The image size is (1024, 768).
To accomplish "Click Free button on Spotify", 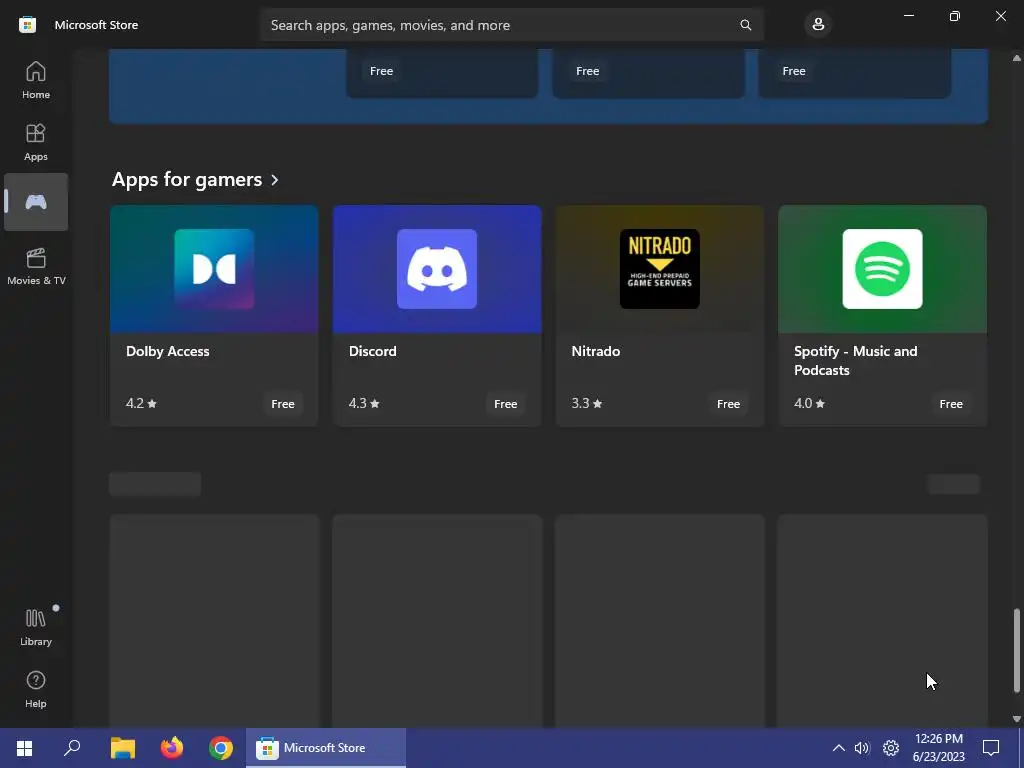I will (951, 404).
